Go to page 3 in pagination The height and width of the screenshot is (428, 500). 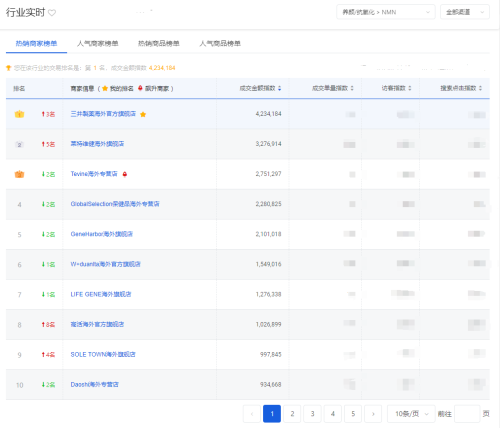(x=312, y=414)
